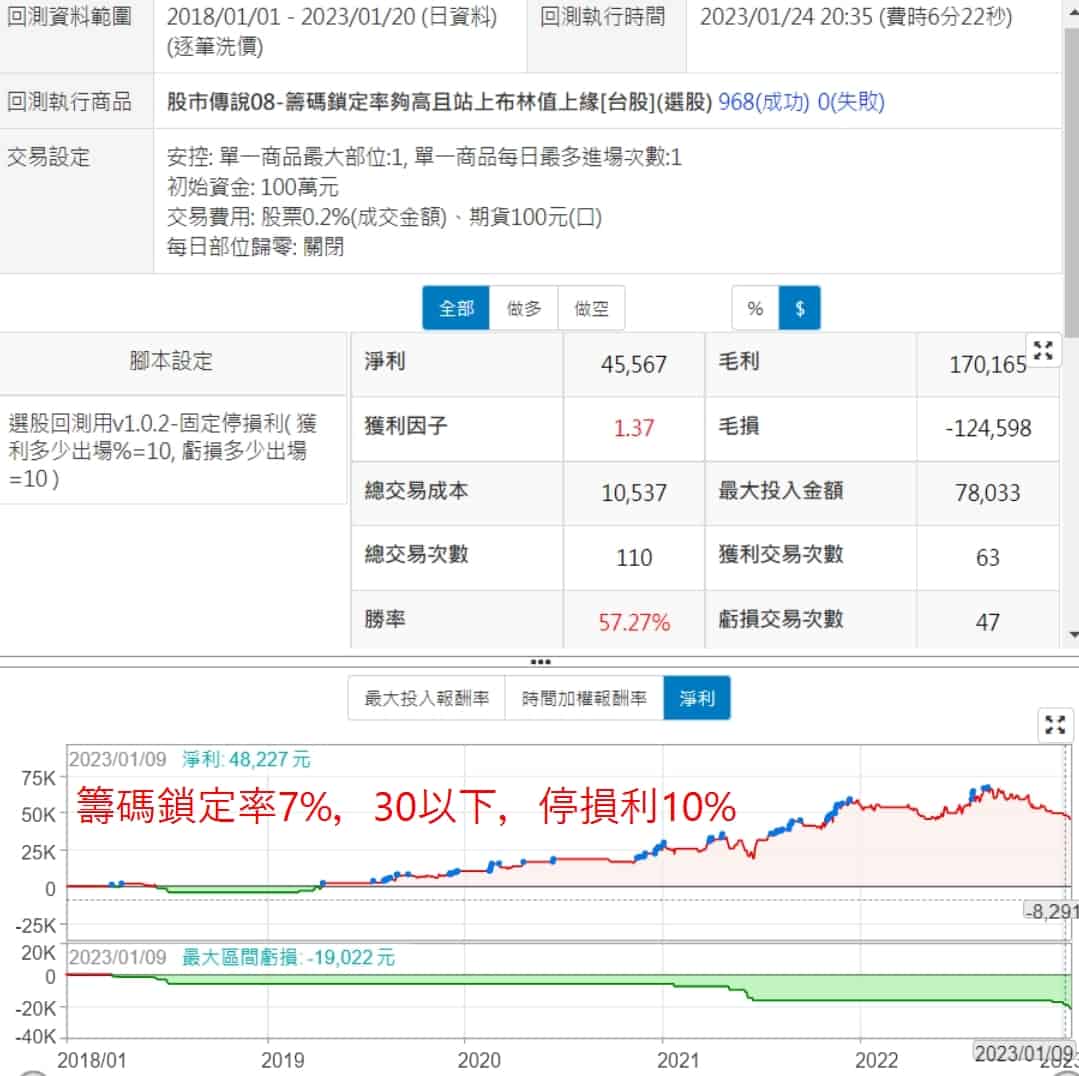Switch filter to 做空 trades

click(591, 308)
